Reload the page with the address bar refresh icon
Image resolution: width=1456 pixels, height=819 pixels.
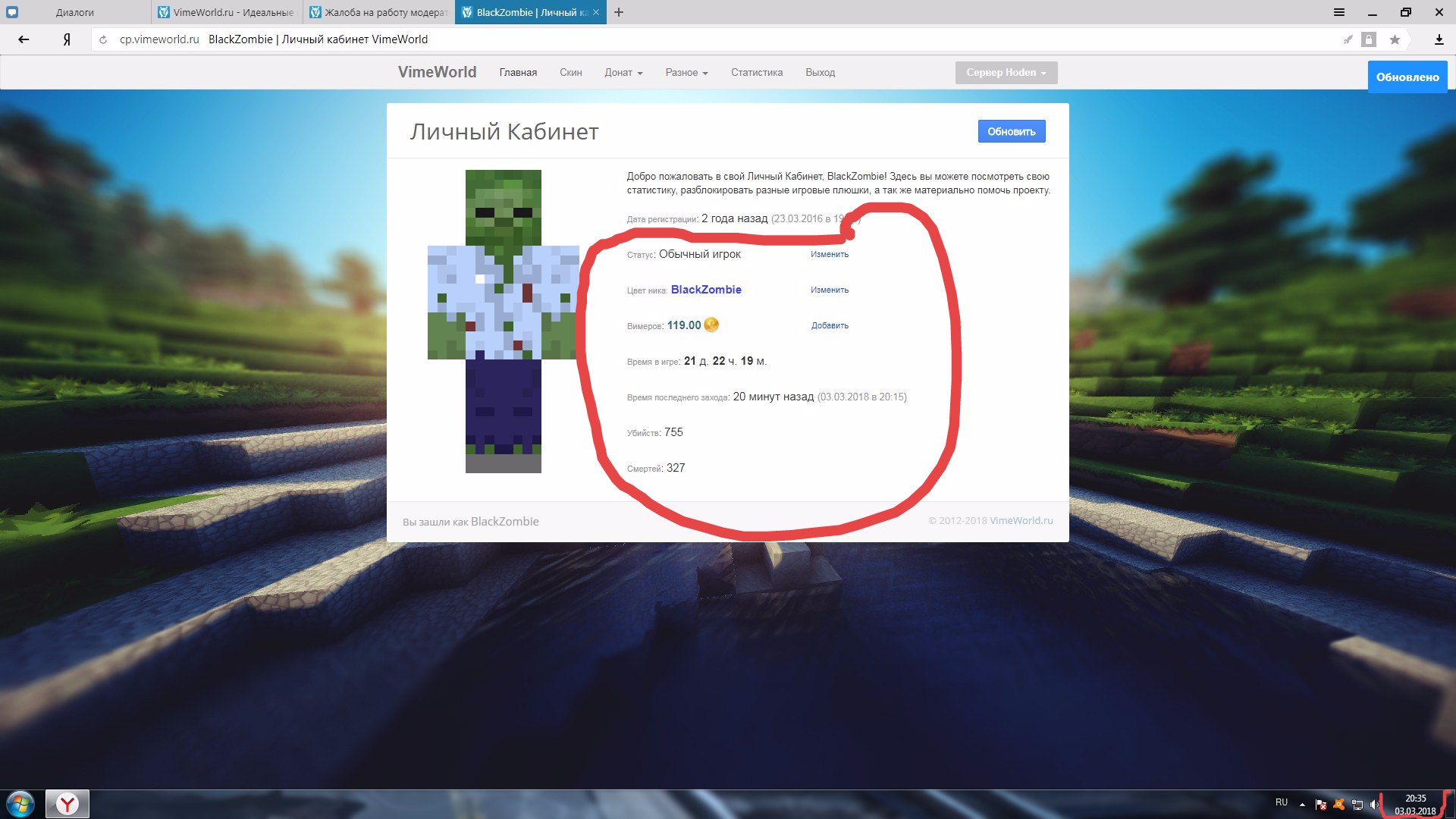pyautogui.click(x=103, y=39)
